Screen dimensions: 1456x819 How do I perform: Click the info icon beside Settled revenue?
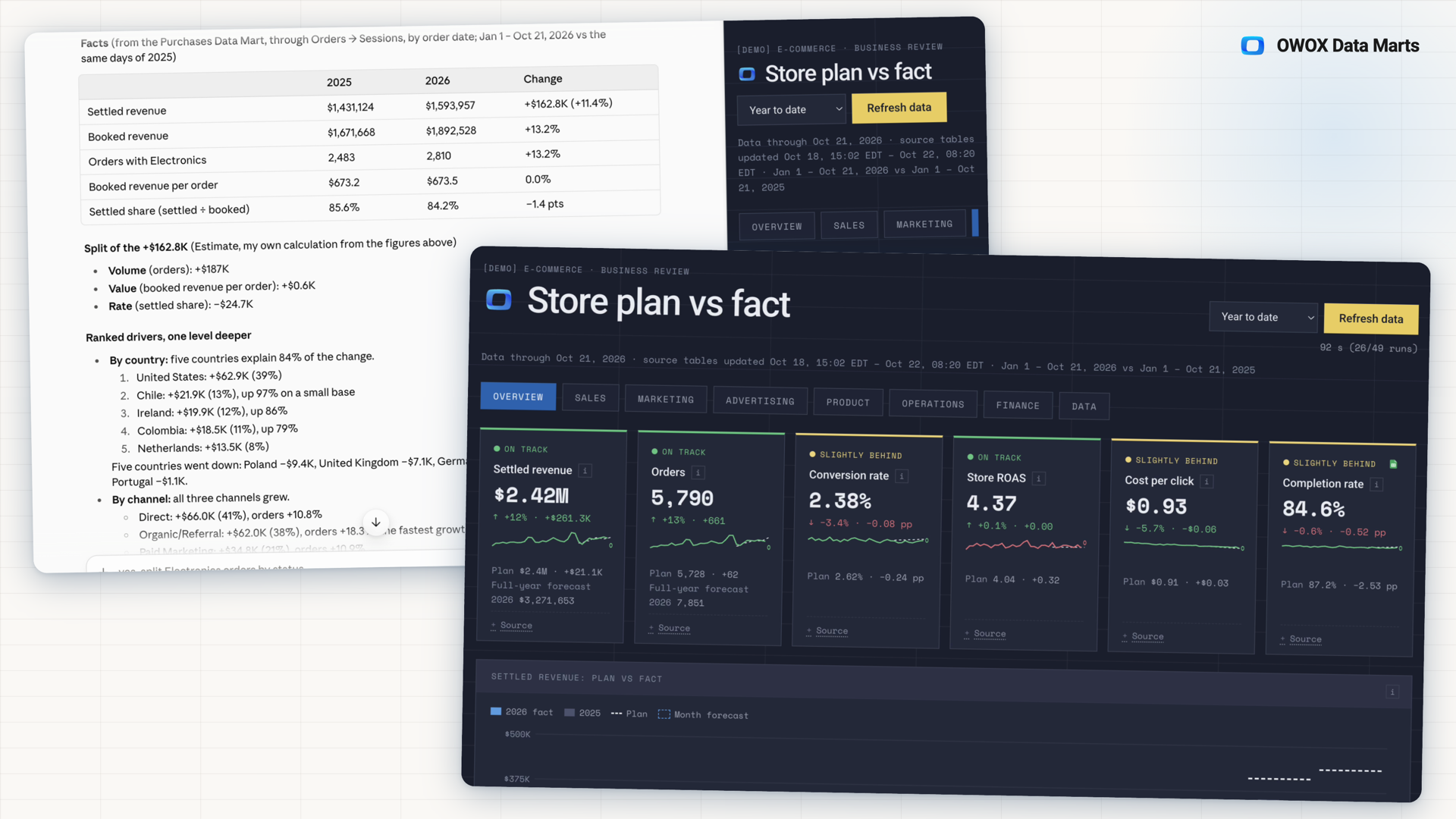(x=585, y=471)
